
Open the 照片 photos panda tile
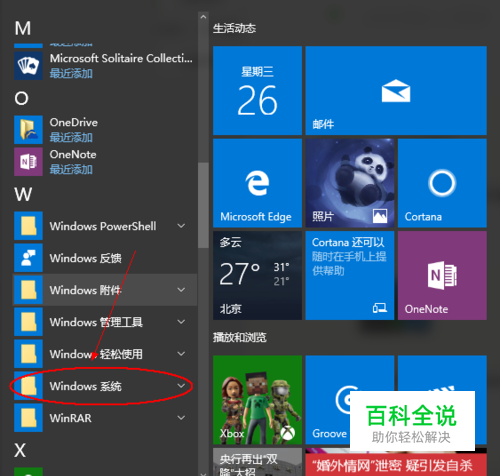click(350, 183)
